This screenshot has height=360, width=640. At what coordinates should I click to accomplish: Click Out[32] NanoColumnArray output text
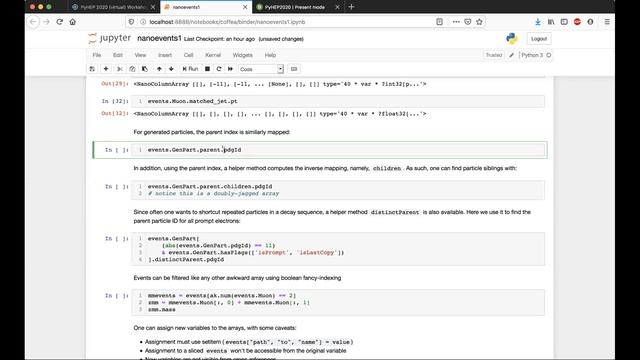[280, 114]
